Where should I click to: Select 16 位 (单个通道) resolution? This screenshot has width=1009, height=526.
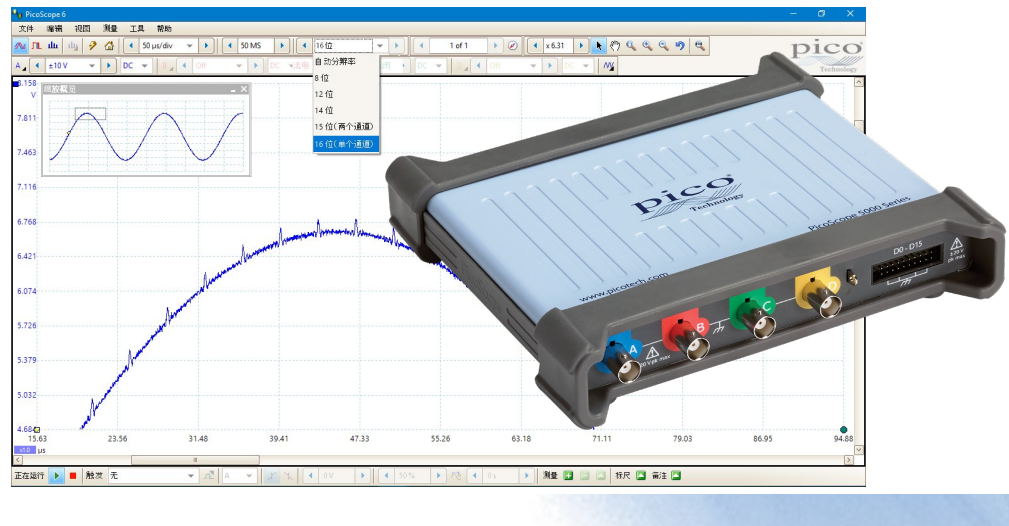[x=346, y=144]
